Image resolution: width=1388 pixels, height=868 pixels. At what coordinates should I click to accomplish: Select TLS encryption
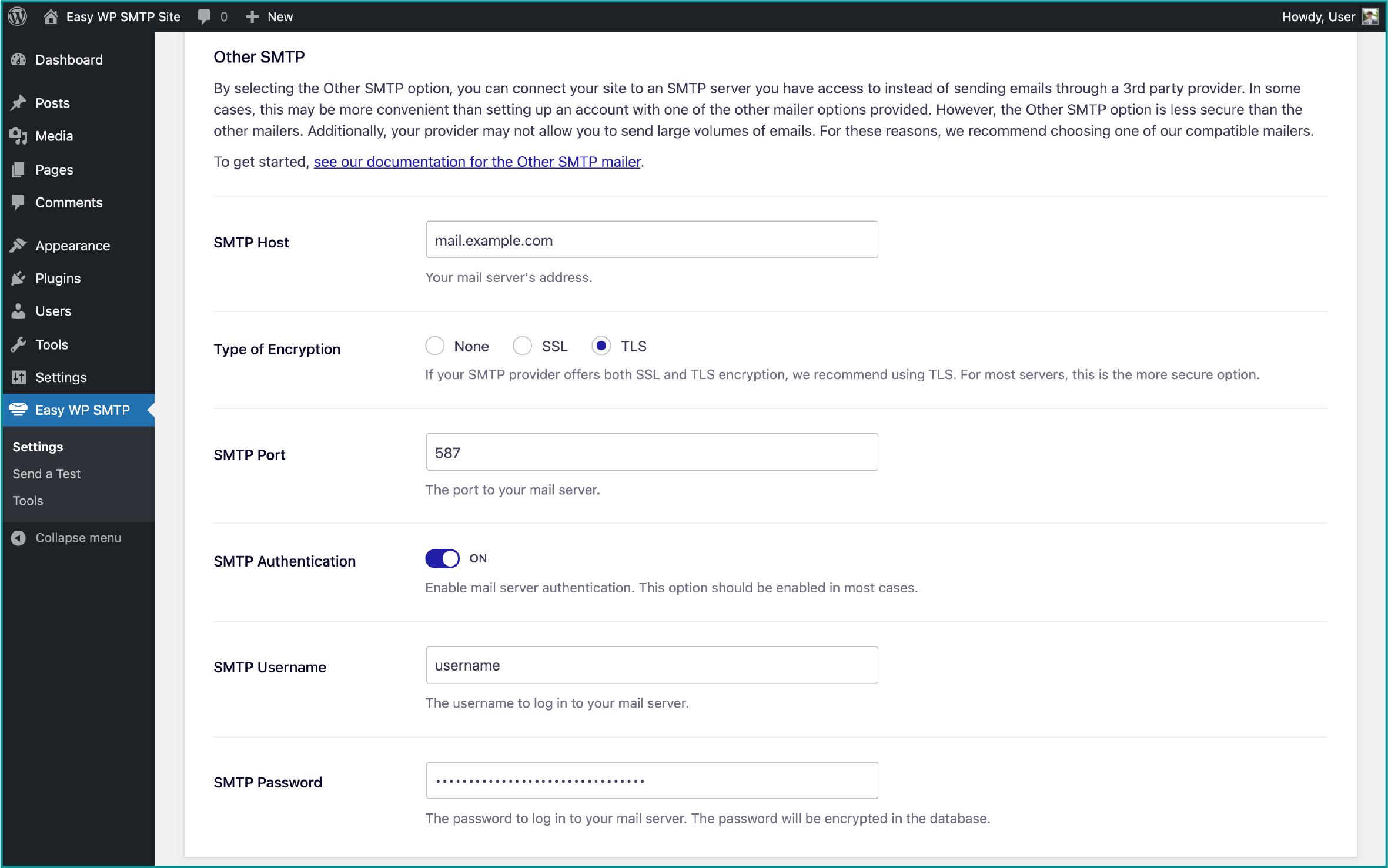click(x=600, y=346)
